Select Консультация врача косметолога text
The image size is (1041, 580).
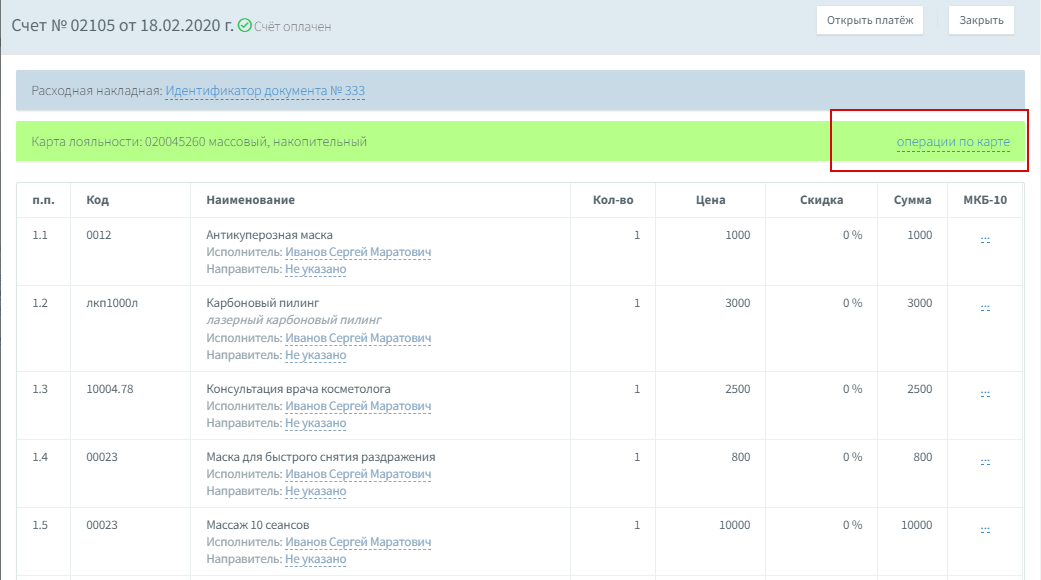pos(298,389)
